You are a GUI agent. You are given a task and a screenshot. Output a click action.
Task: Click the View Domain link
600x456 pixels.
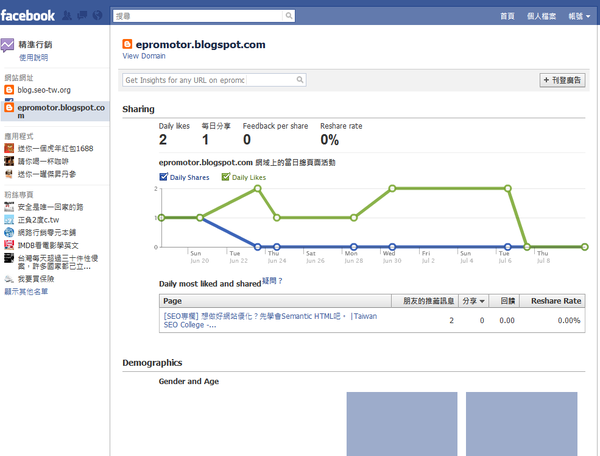point(144,56)
